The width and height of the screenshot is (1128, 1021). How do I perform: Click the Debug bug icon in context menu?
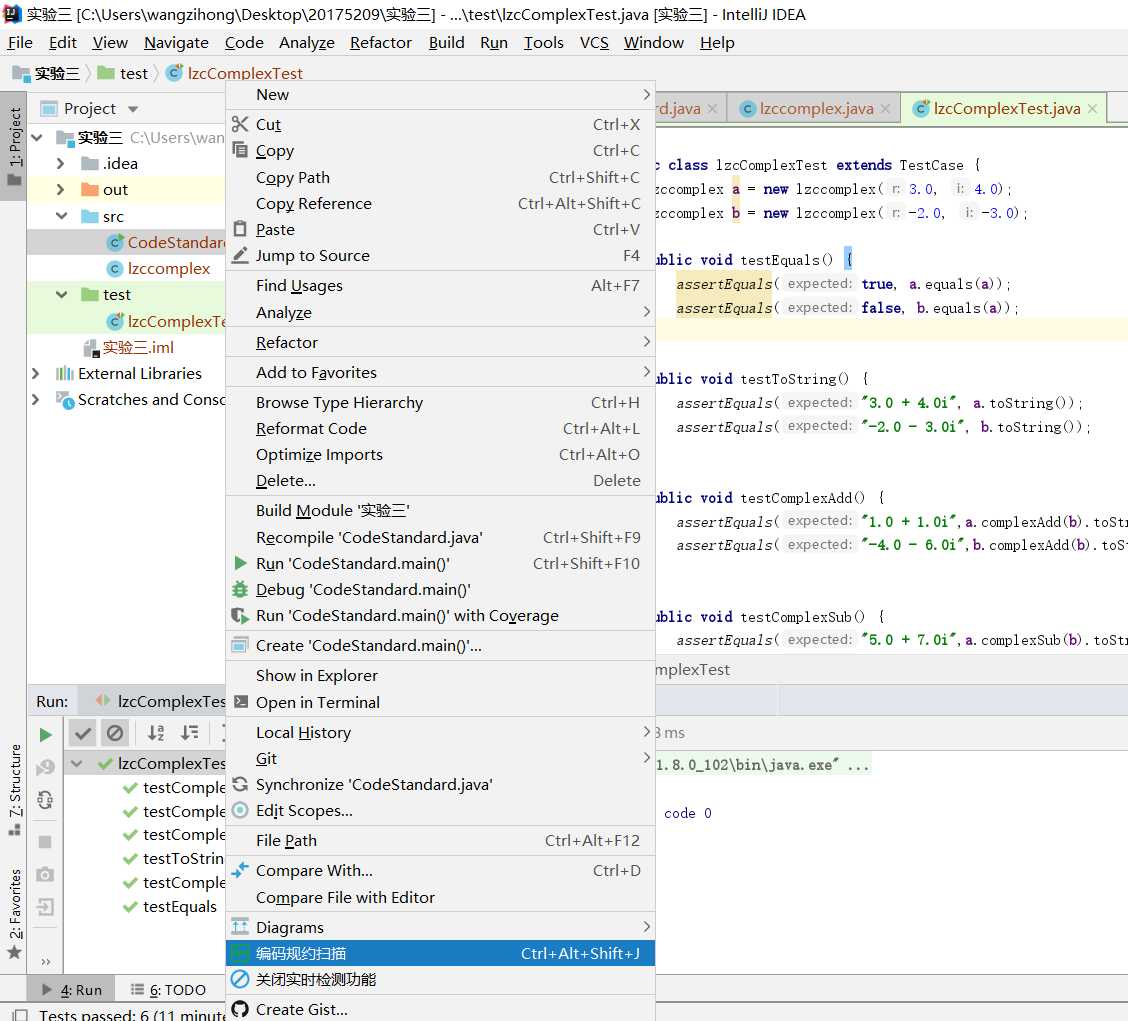[x=240, y=589]
